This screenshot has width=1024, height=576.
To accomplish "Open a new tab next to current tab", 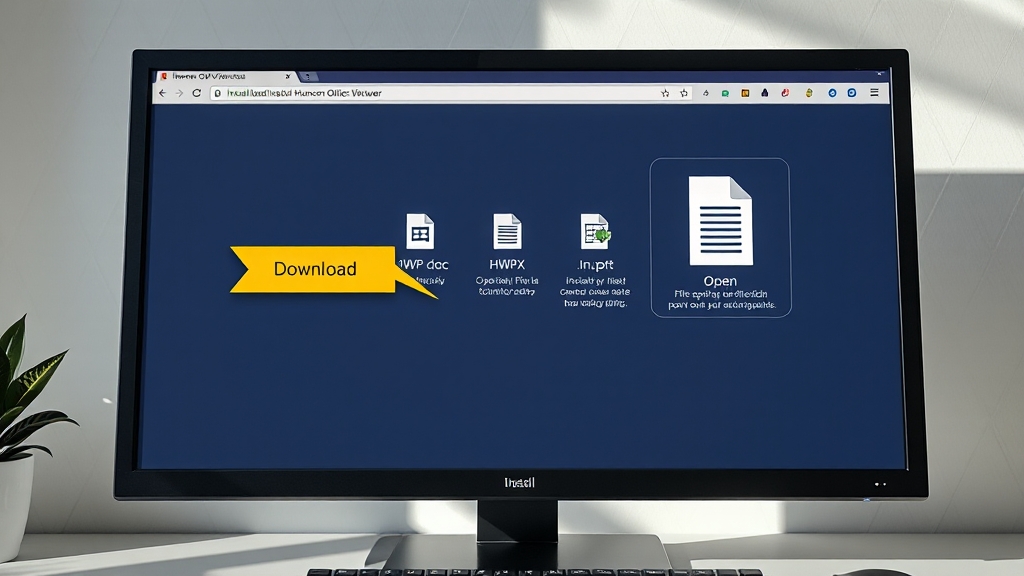I will coord(306,76).
